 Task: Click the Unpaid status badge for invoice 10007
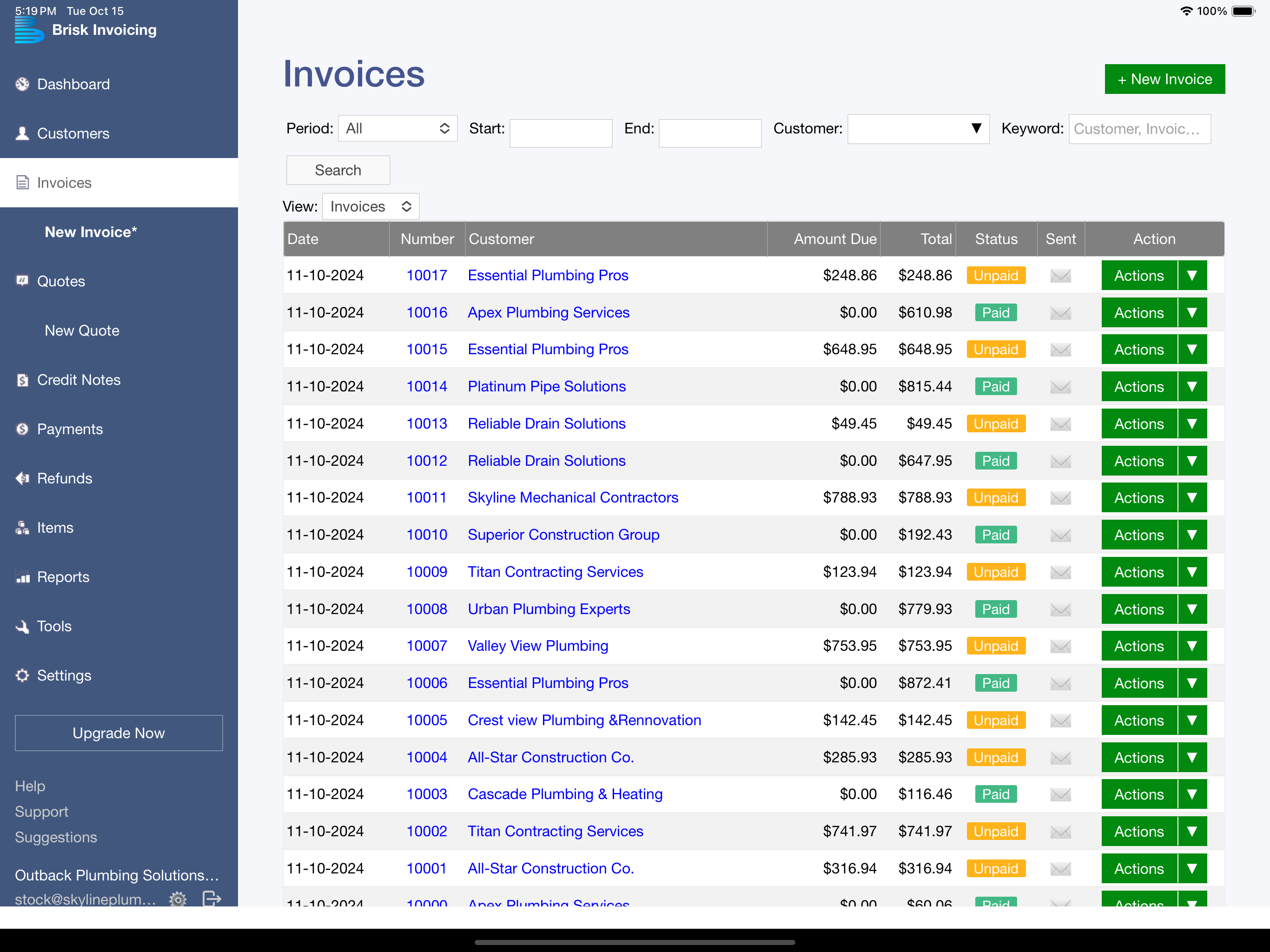pos(996,647)
